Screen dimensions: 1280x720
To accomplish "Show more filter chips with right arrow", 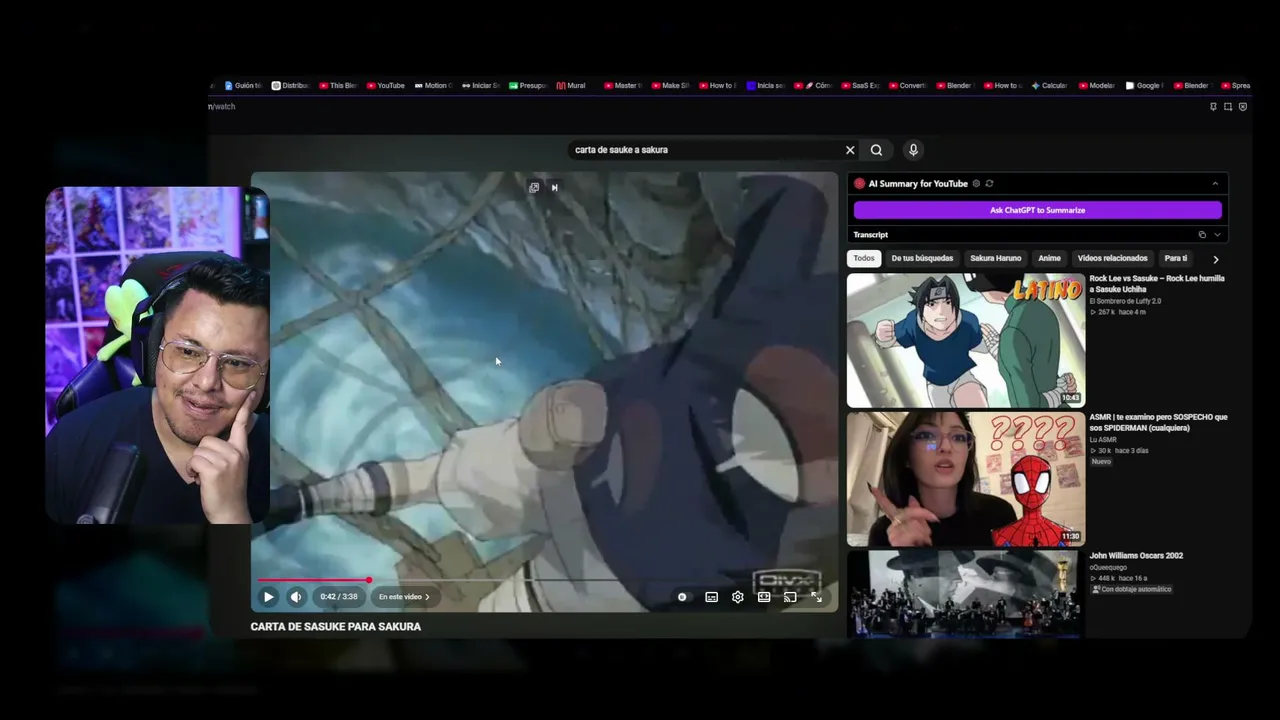I will pyautogui.click(x=1216, y=259).
